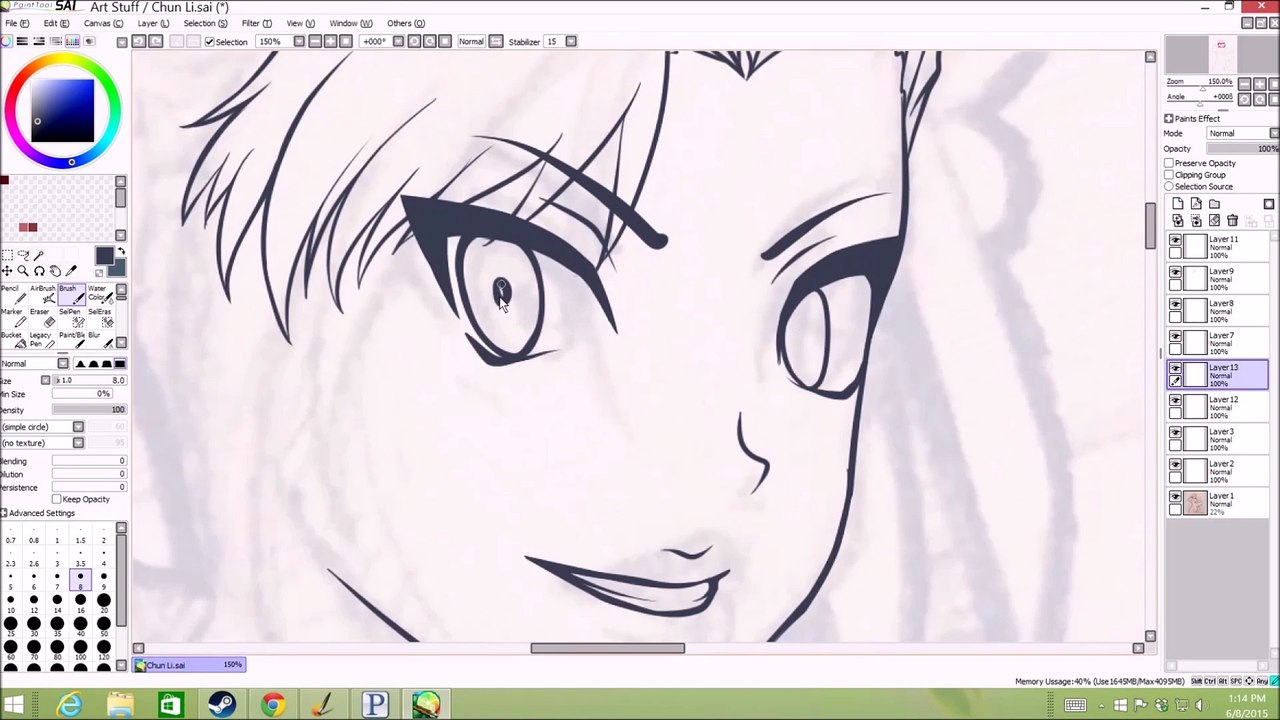The width and height of the screenshot is (1280, 720).
Task: Toggle visibility of Layer12
Action: click(x=1176, y=401)
